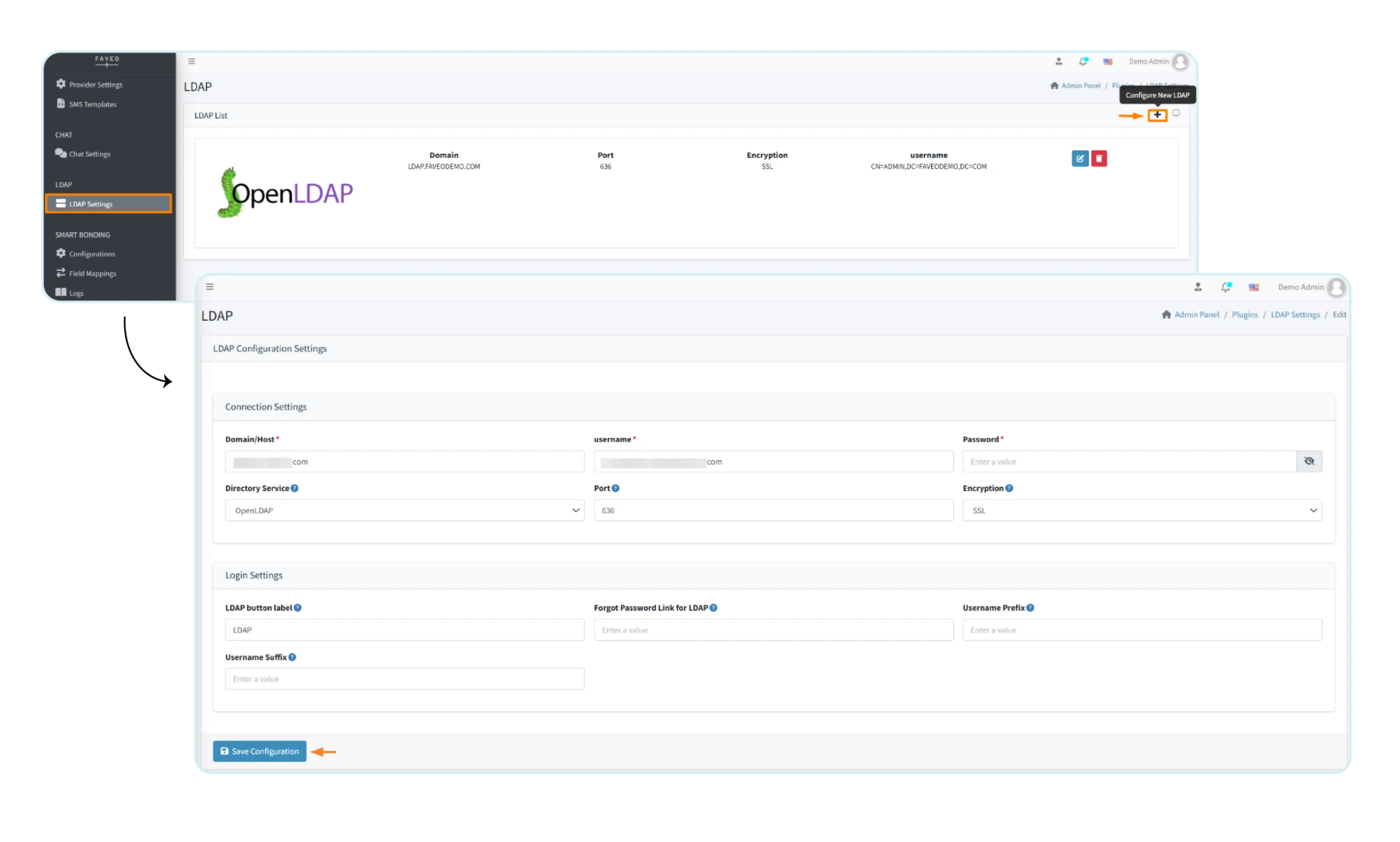
Task: Click the Domain/Host input field
Action: (405, 462)
